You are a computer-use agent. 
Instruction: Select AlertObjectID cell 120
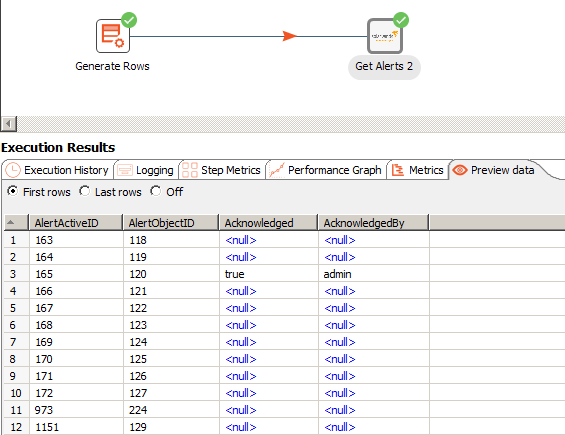point(171,274)
